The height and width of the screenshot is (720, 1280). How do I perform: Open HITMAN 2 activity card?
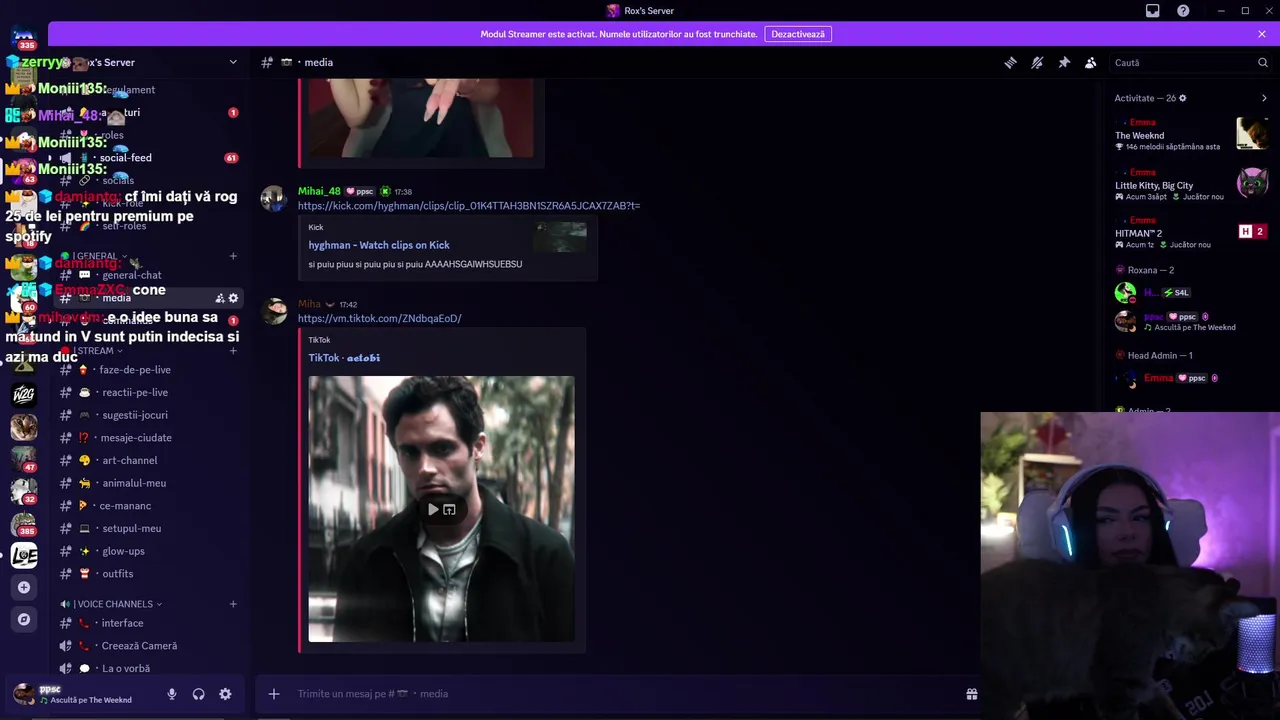point(1192,232)
